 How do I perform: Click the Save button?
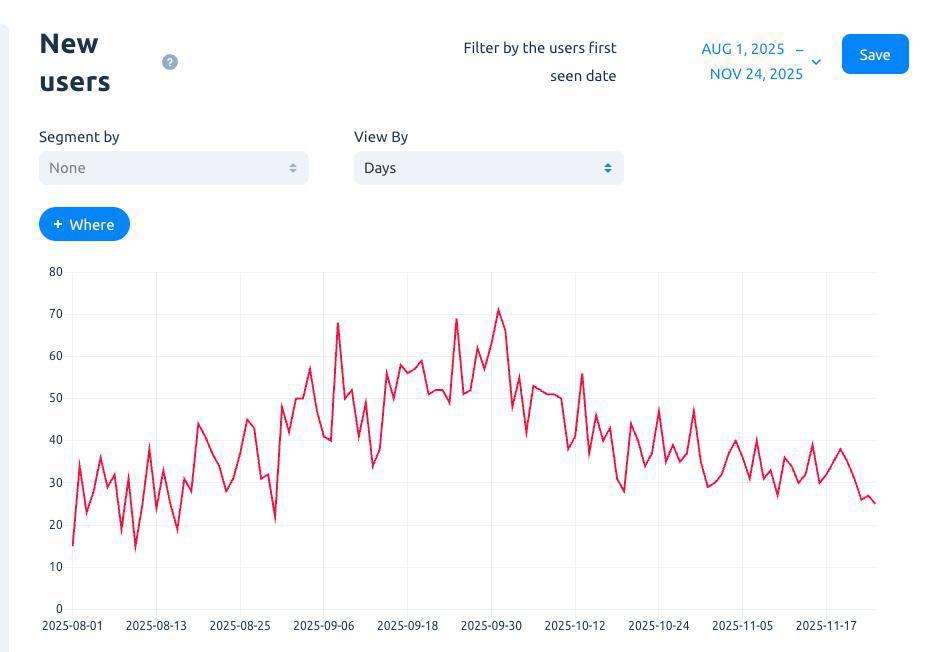click(874, 54)
